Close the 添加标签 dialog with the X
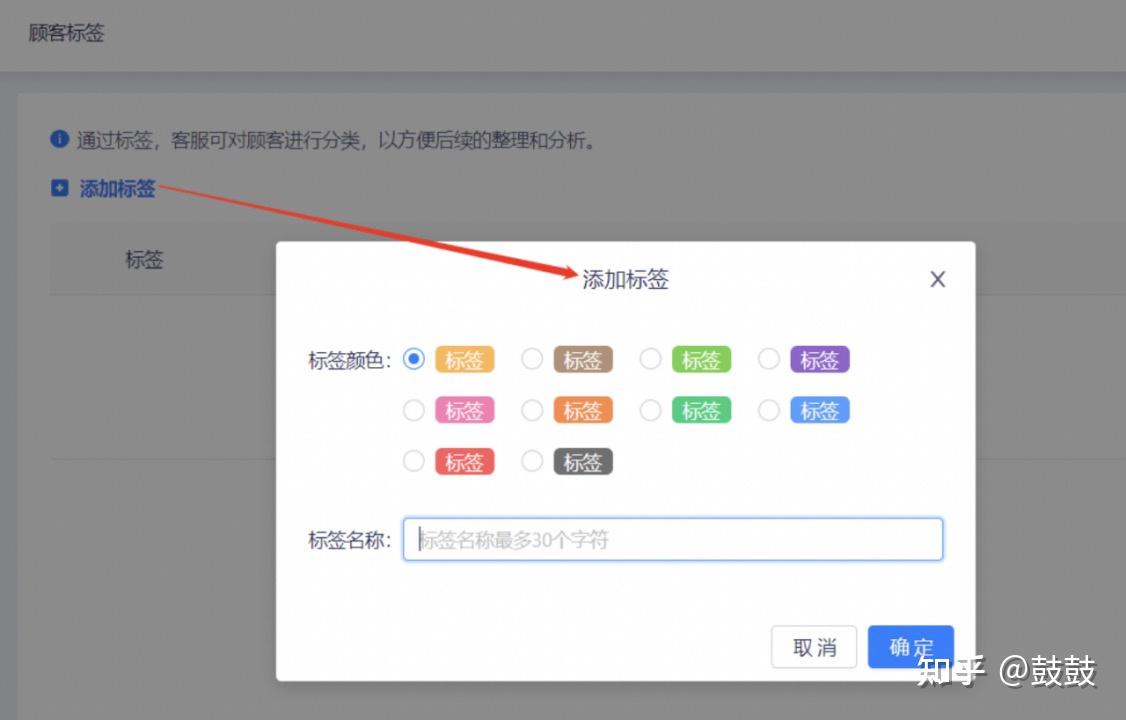 tap(938, 279)
